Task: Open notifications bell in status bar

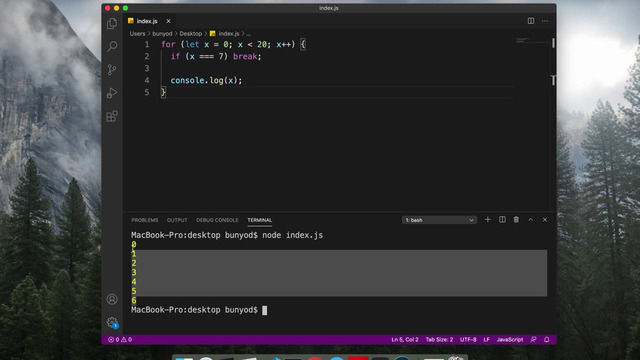Action: pos(547,339)
